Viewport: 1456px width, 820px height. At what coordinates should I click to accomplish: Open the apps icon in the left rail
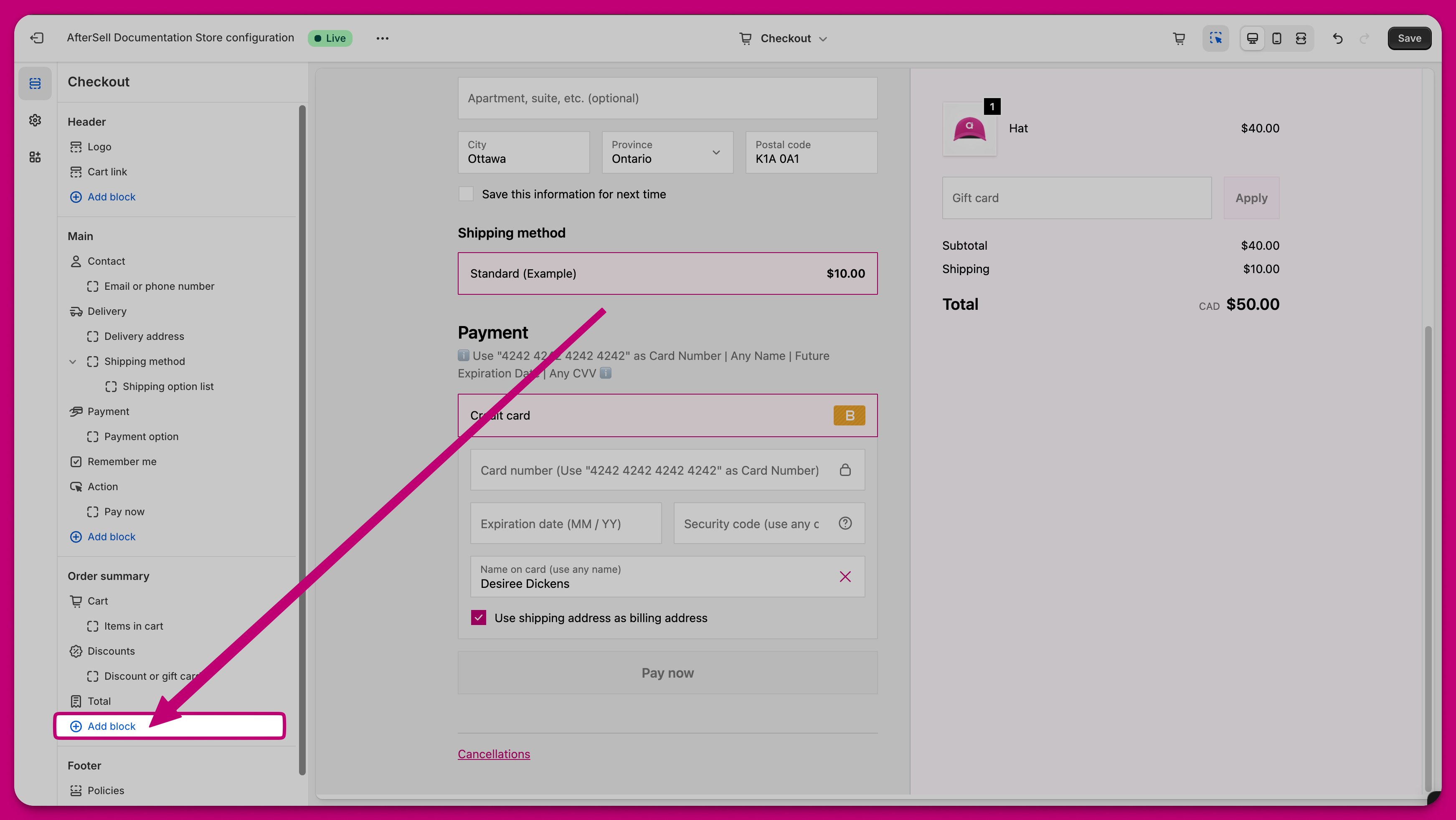click(35, 157)
